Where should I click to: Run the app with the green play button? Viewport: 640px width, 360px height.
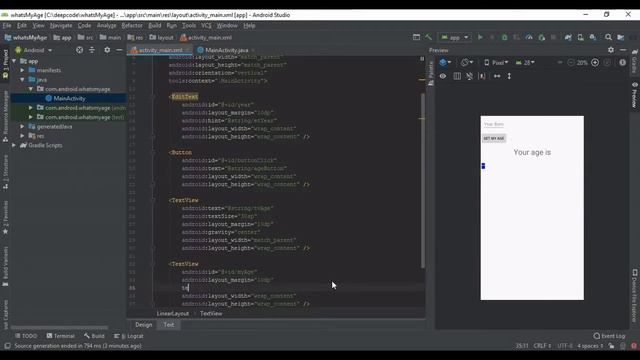(x=480, y=37)
